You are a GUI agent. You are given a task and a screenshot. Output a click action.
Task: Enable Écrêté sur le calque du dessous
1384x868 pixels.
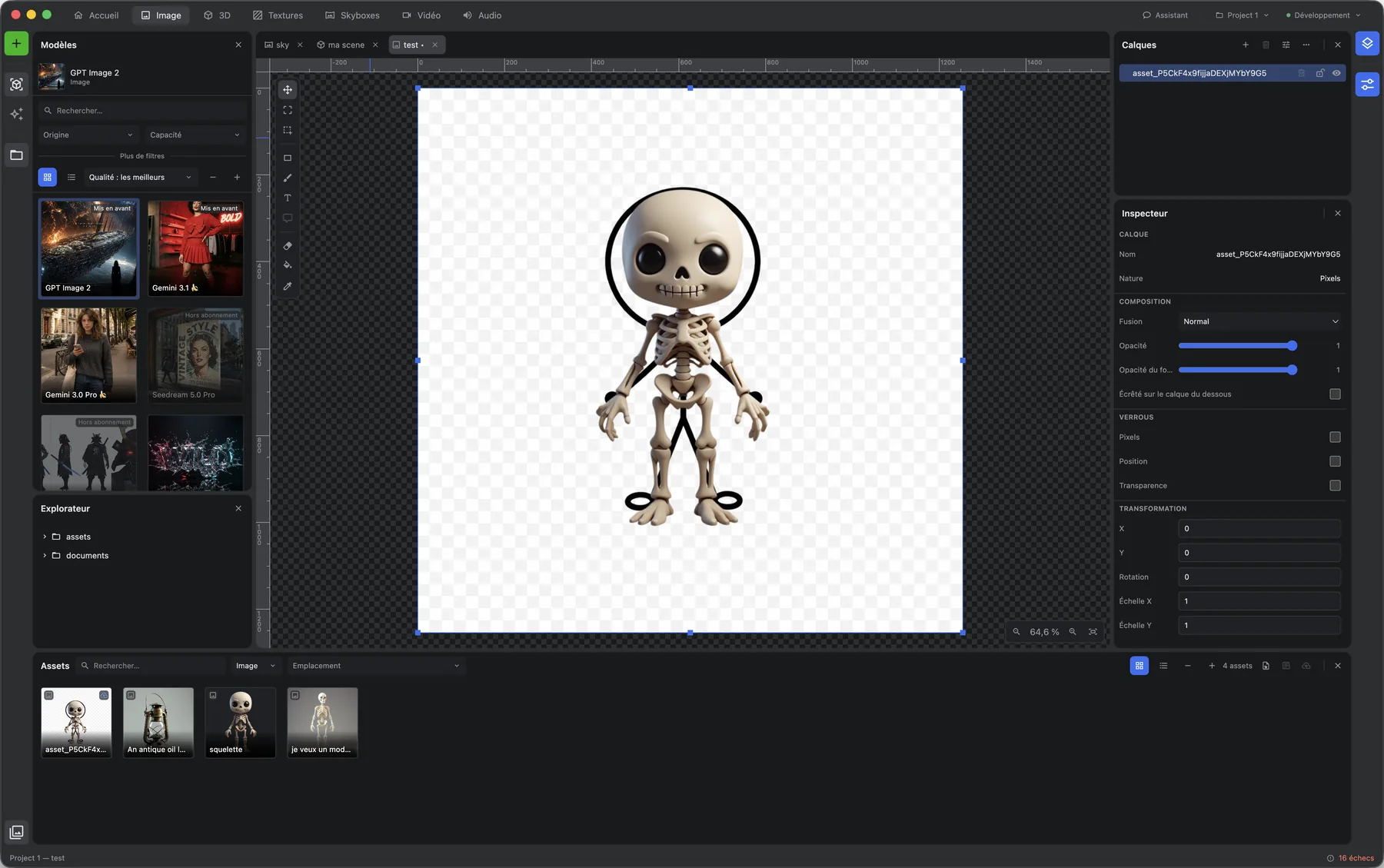pos(1335,394)
